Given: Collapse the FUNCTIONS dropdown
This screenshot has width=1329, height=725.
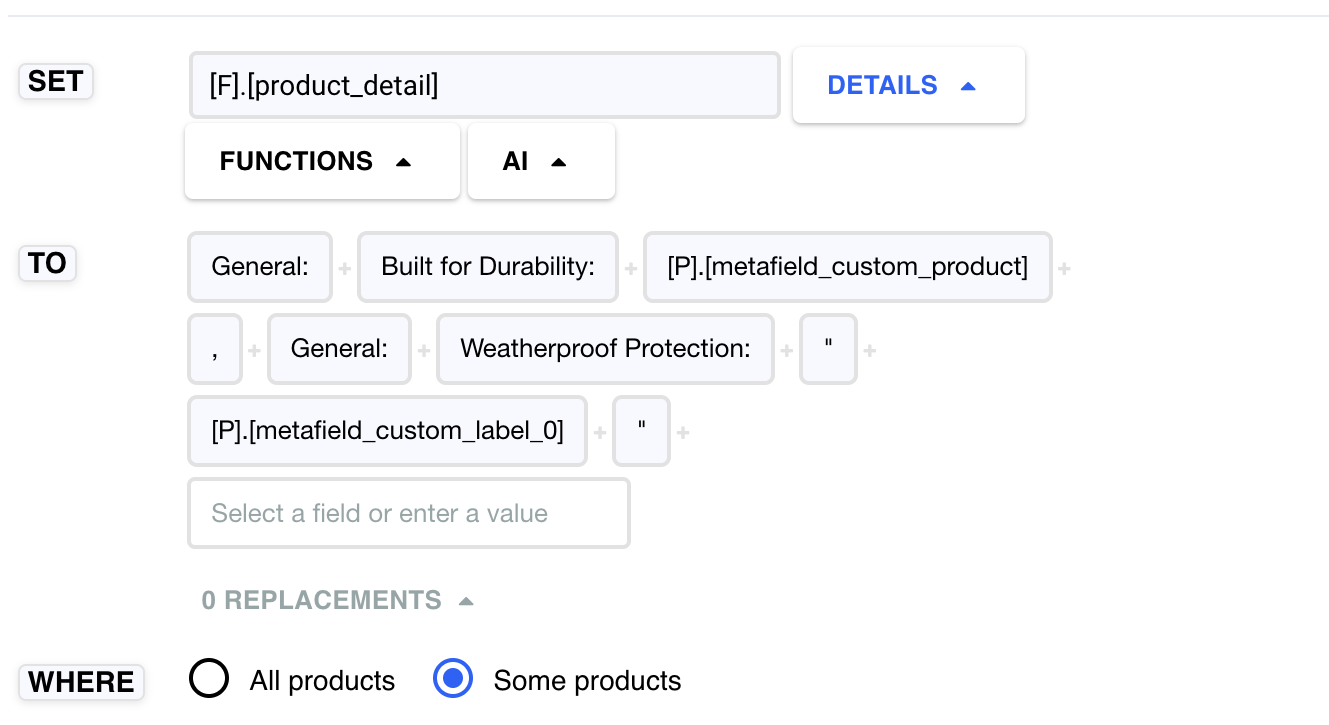Looking at the screenshot, I should point(322,161).
